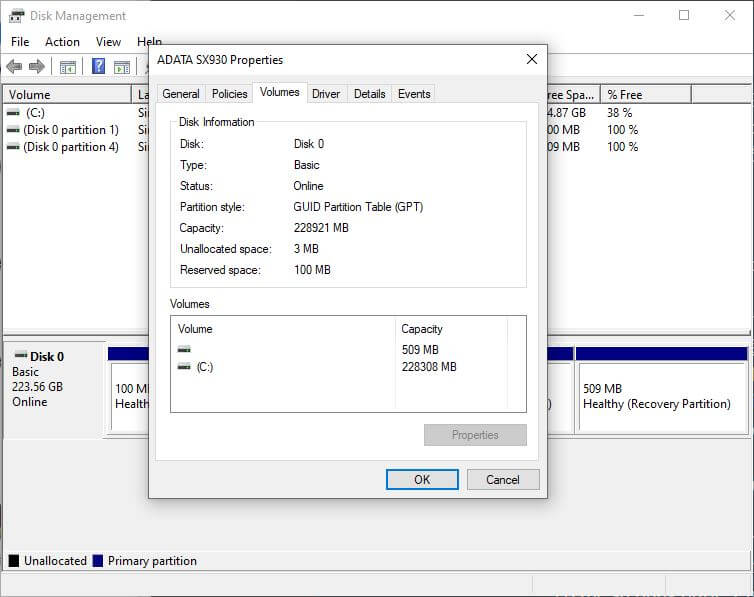Select the 228308 MB (C:) volume in dialog

coord(341,367)
